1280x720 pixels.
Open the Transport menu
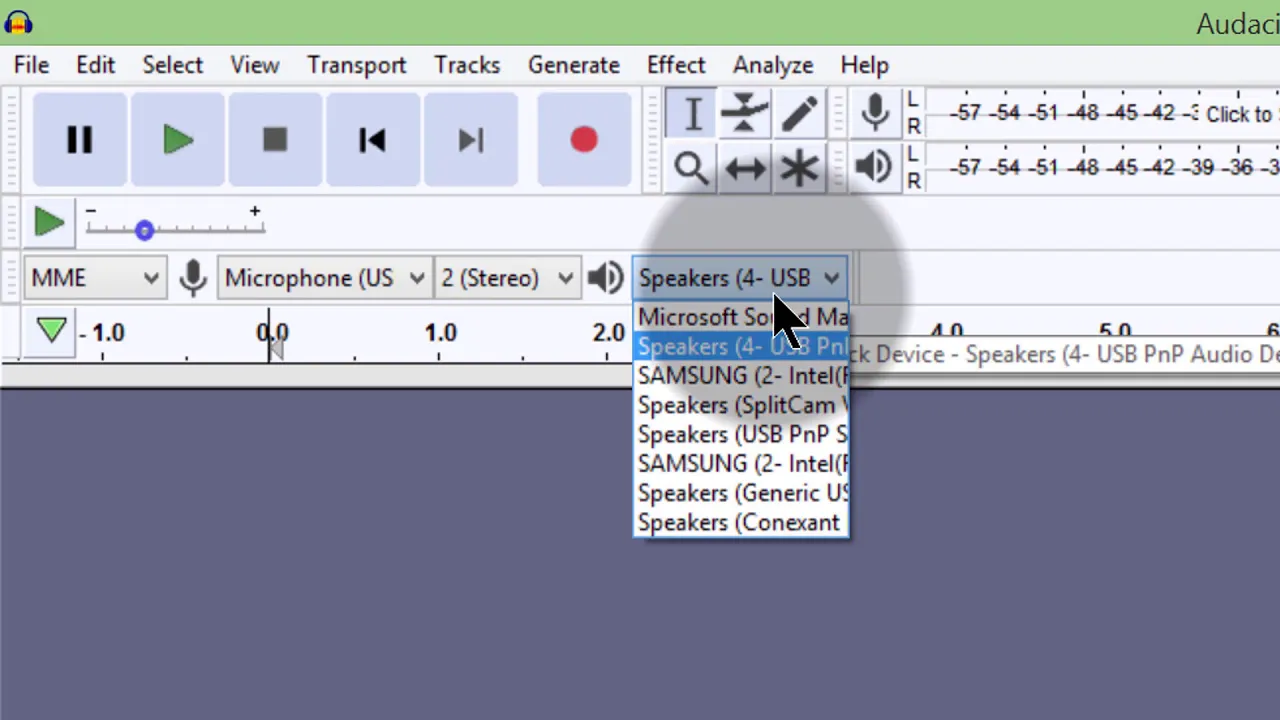coord(356,65)
